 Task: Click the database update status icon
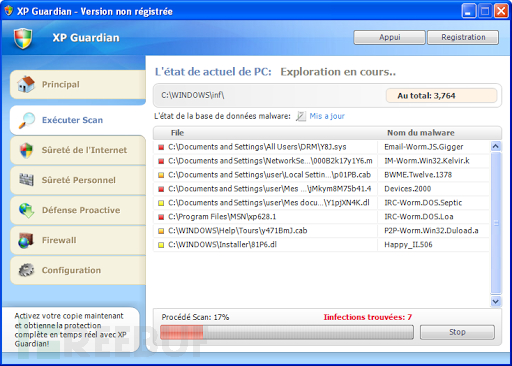[x=301, y=116]
